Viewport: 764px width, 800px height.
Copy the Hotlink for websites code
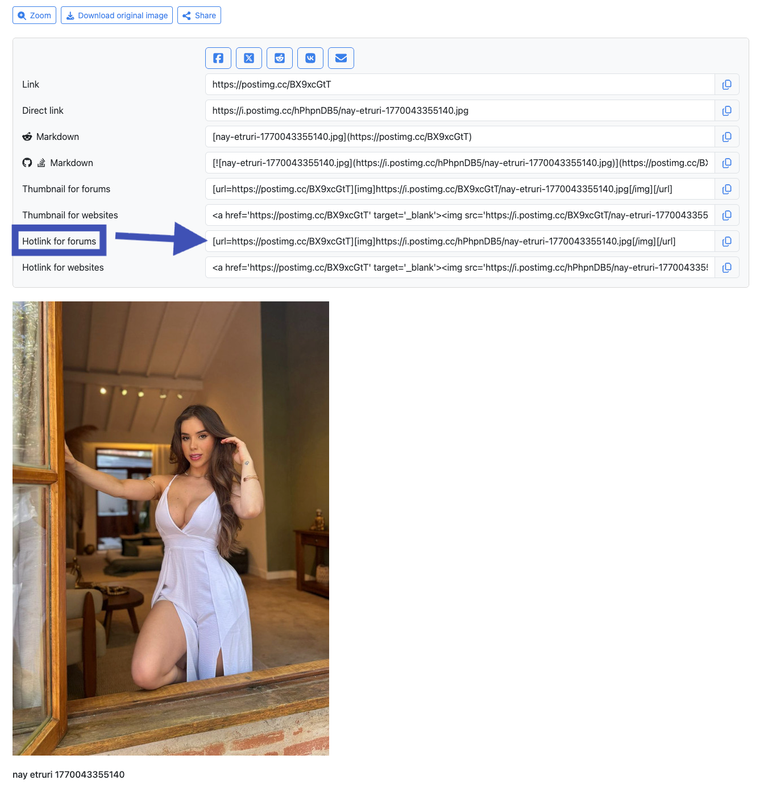(x=727, y=267)
